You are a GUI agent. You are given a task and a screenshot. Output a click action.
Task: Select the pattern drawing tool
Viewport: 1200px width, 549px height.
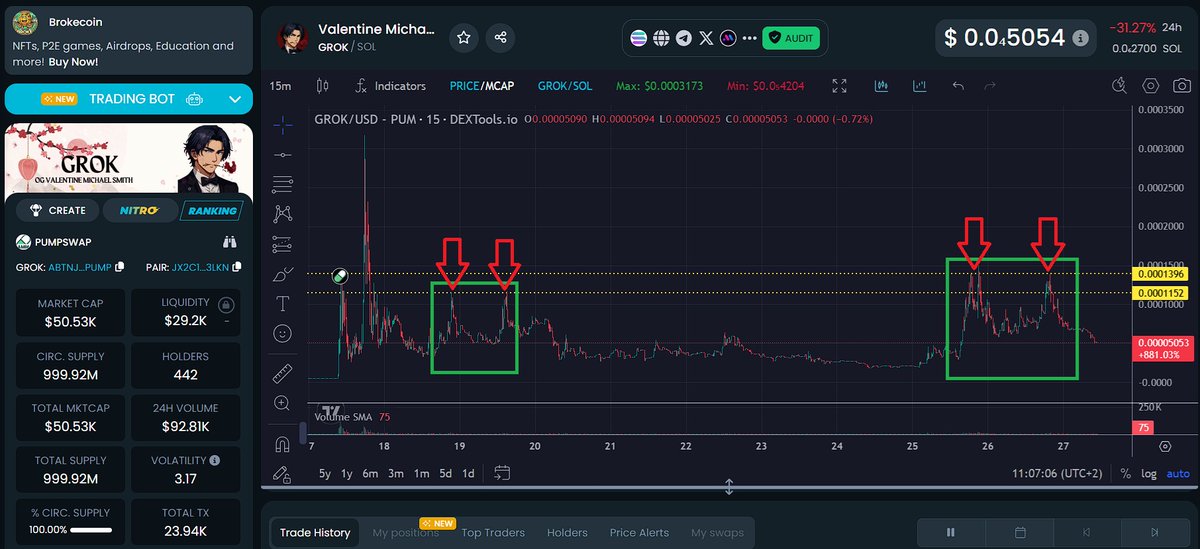[x=283, y=213]
